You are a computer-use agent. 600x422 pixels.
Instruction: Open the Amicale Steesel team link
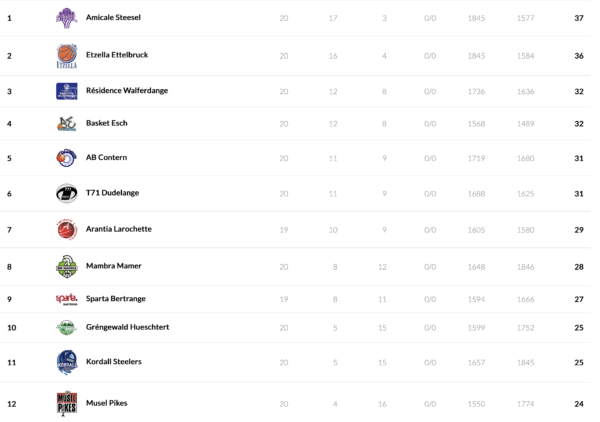click(113, 18)
